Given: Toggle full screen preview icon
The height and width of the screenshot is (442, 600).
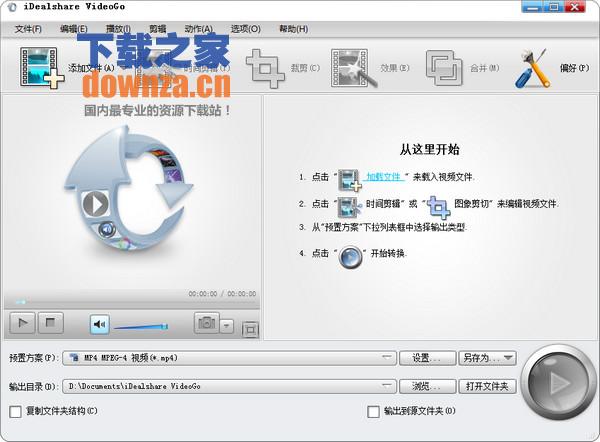Looking at the screenshot, I should (x=250, y=329).
